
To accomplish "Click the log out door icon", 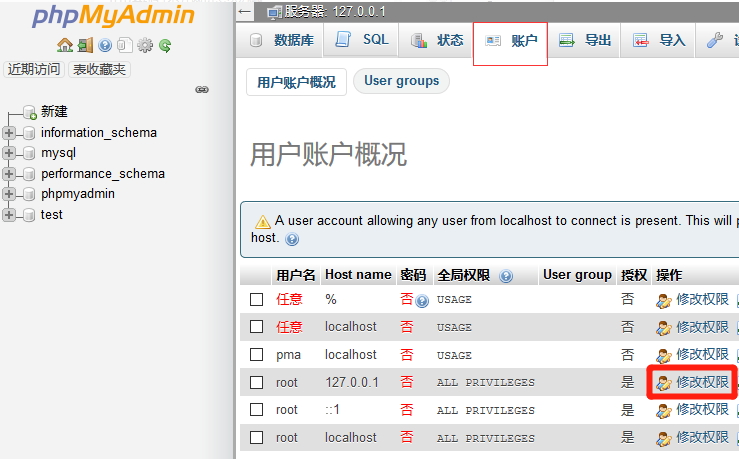I will click(x=85, y=45).
